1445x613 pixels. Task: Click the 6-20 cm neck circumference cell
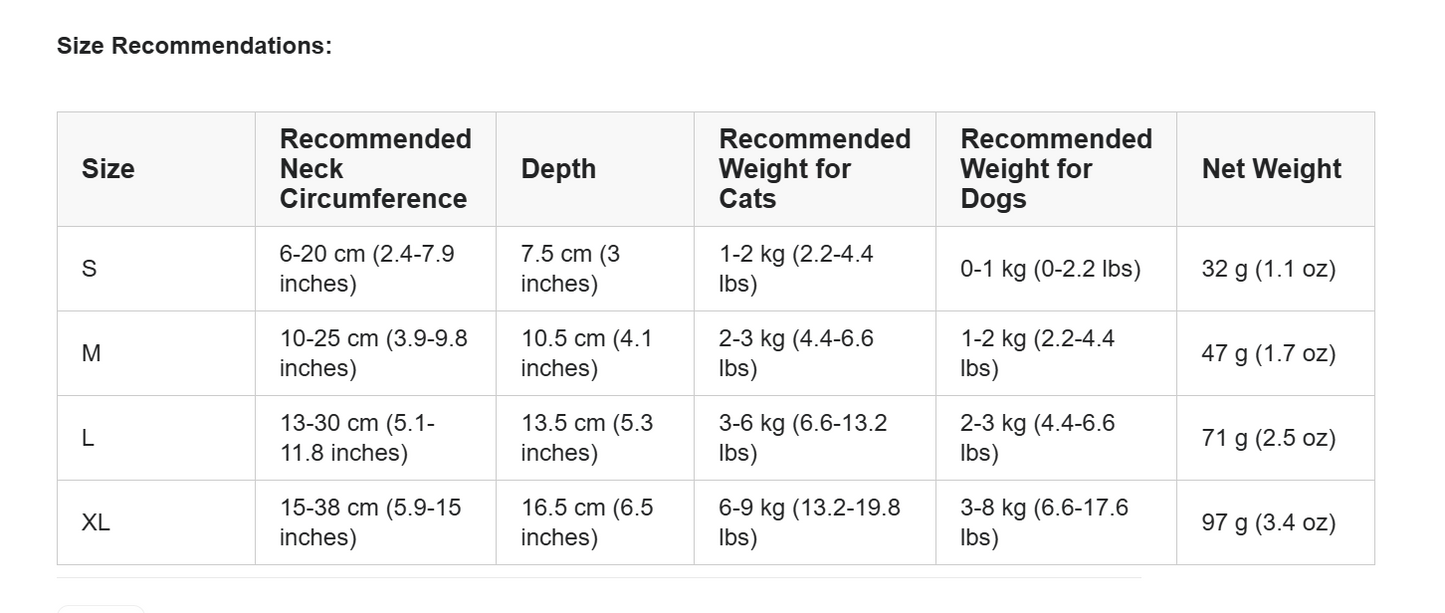click(x=366, y=269)
